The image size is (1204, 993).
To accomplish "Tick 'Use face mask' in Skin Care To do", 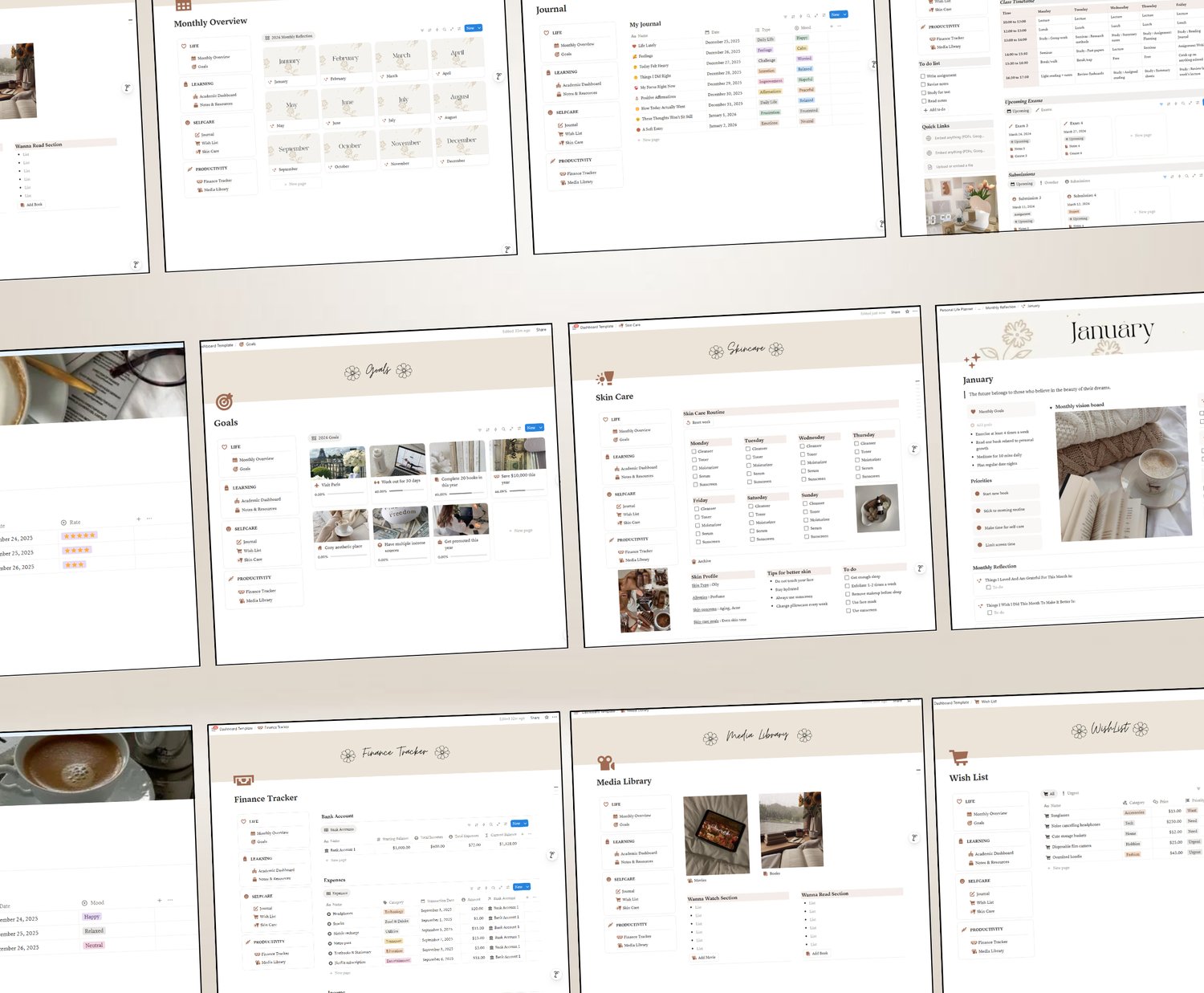I will point(848,602).
